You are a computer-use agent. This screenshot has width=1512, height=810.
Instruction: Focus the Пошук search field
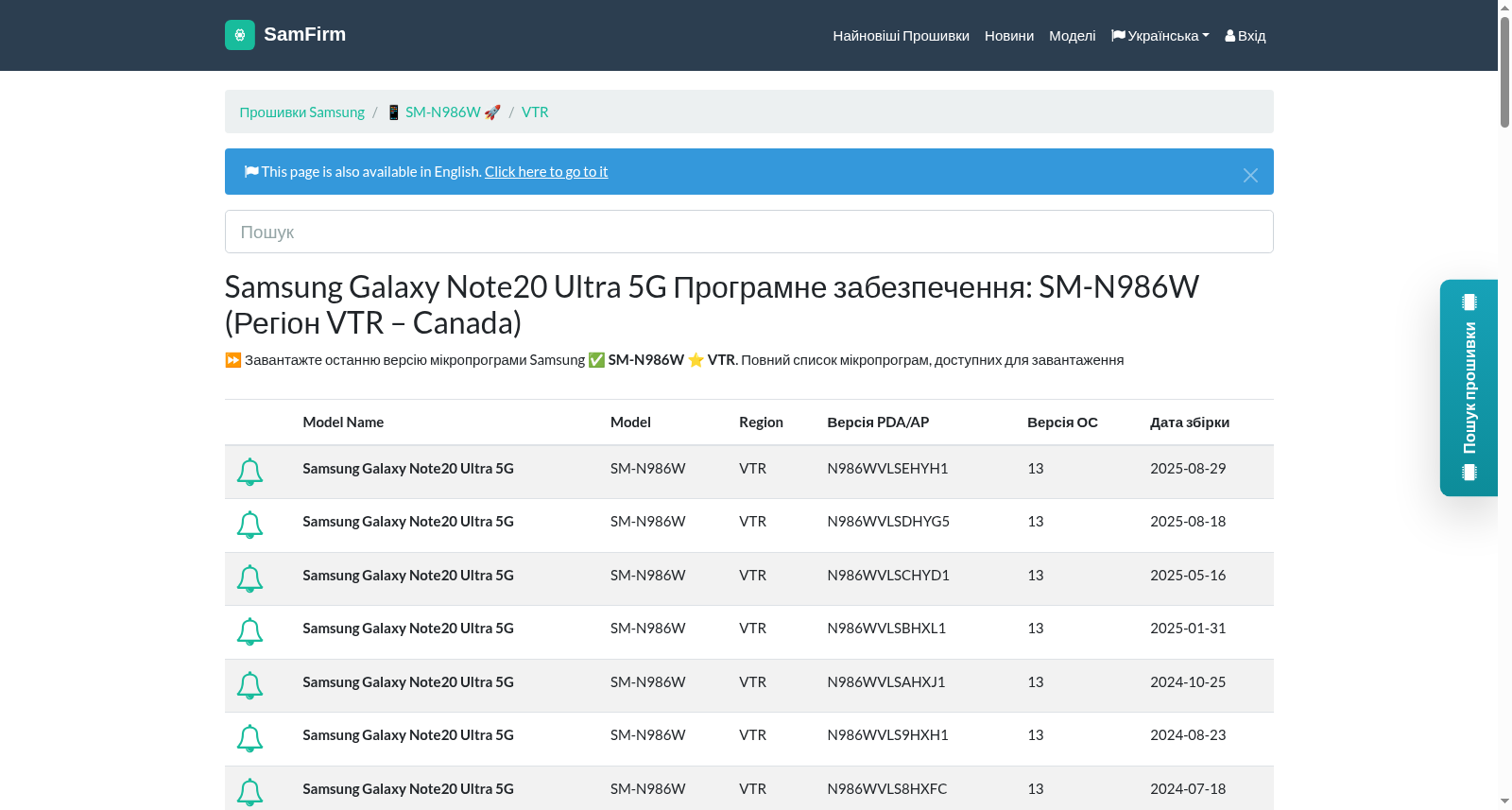pyautogui.click(x=748, y=232)
